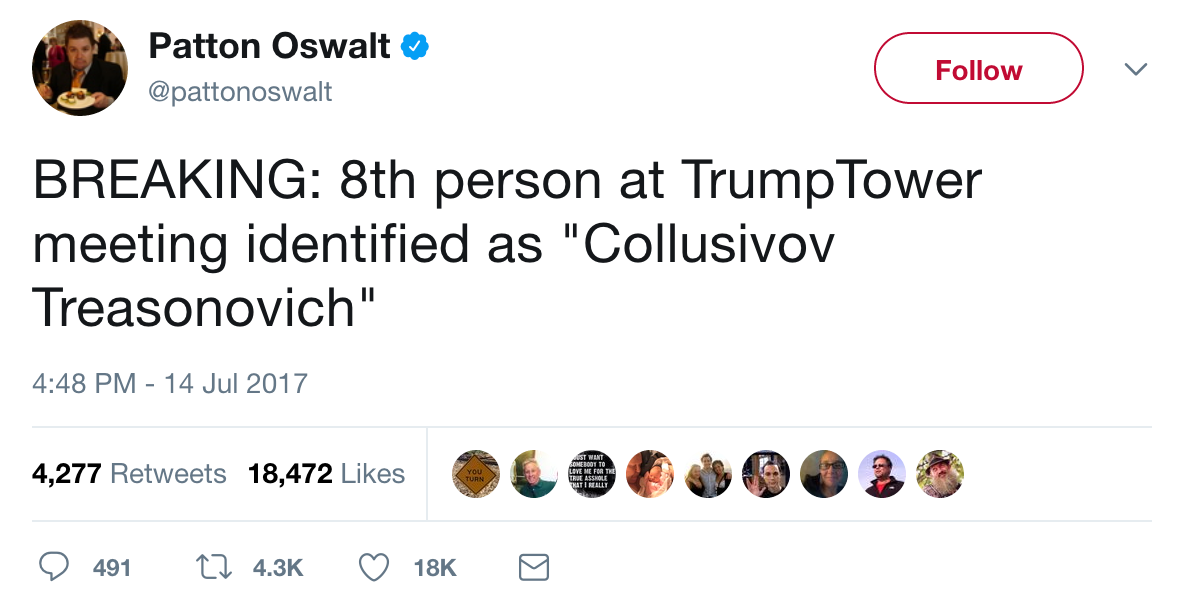Retweet using the retweet arrows icon
Image resolution: width=1194 pixels, height=608 pixels.
coord(213,568)
